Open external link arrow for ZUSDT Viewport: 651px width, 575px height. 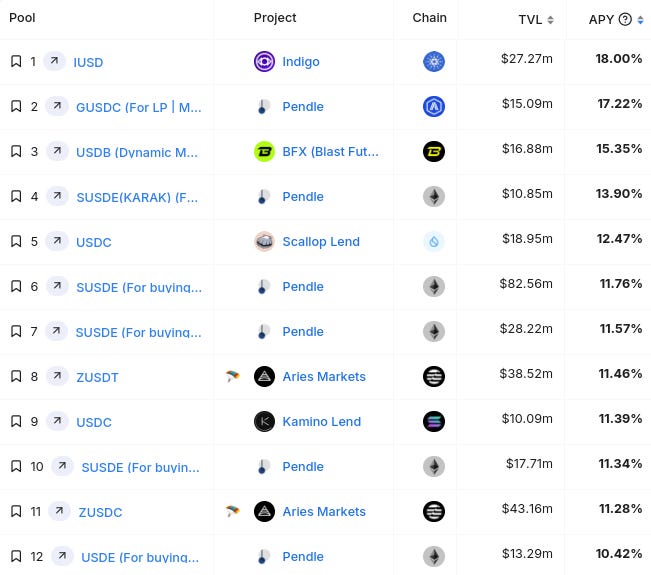57,376
